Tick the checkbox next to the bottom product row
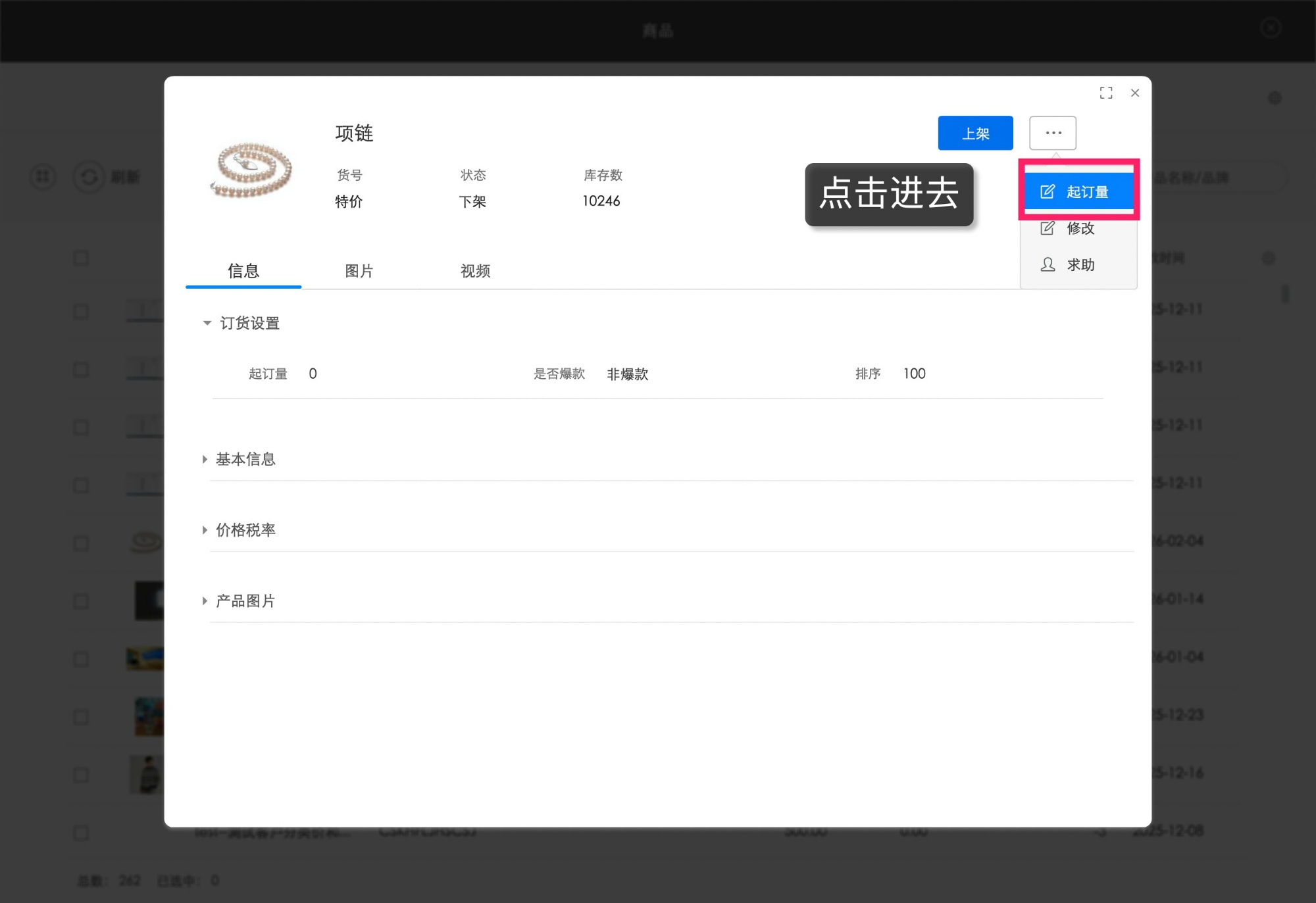 (x=81, y=833)
